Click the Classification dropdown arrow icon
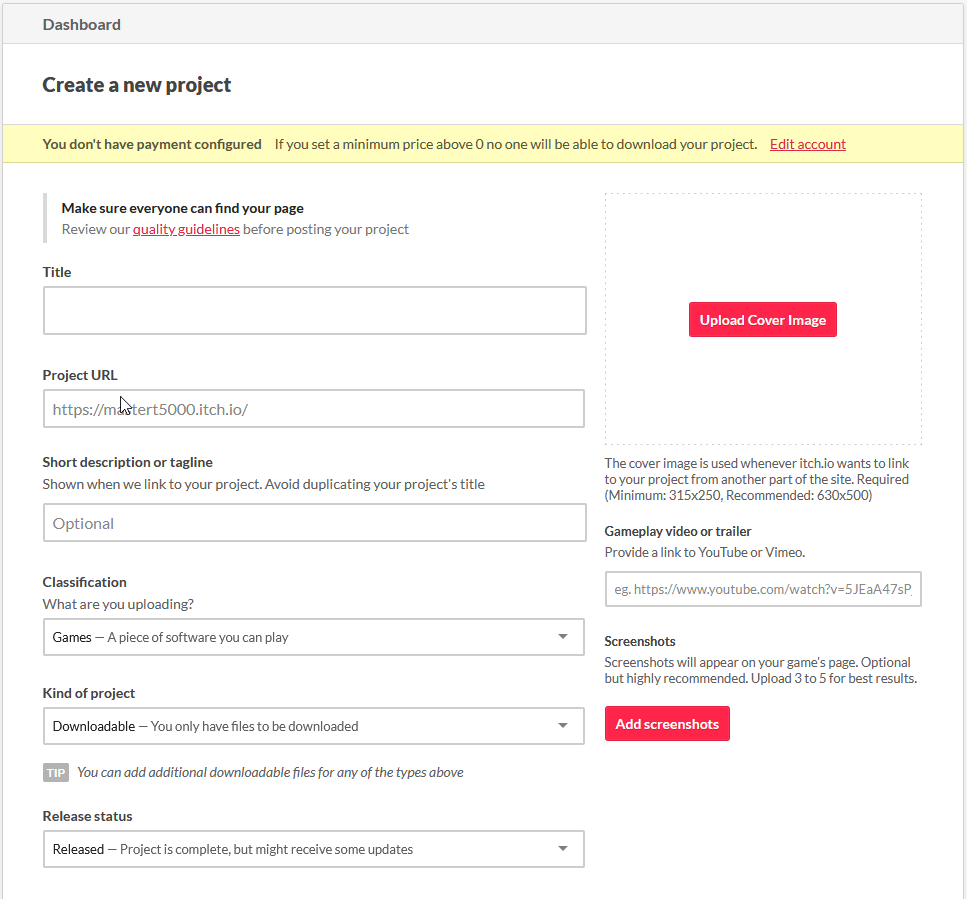This screenshot has width=967, height=899. click(562, 636)
